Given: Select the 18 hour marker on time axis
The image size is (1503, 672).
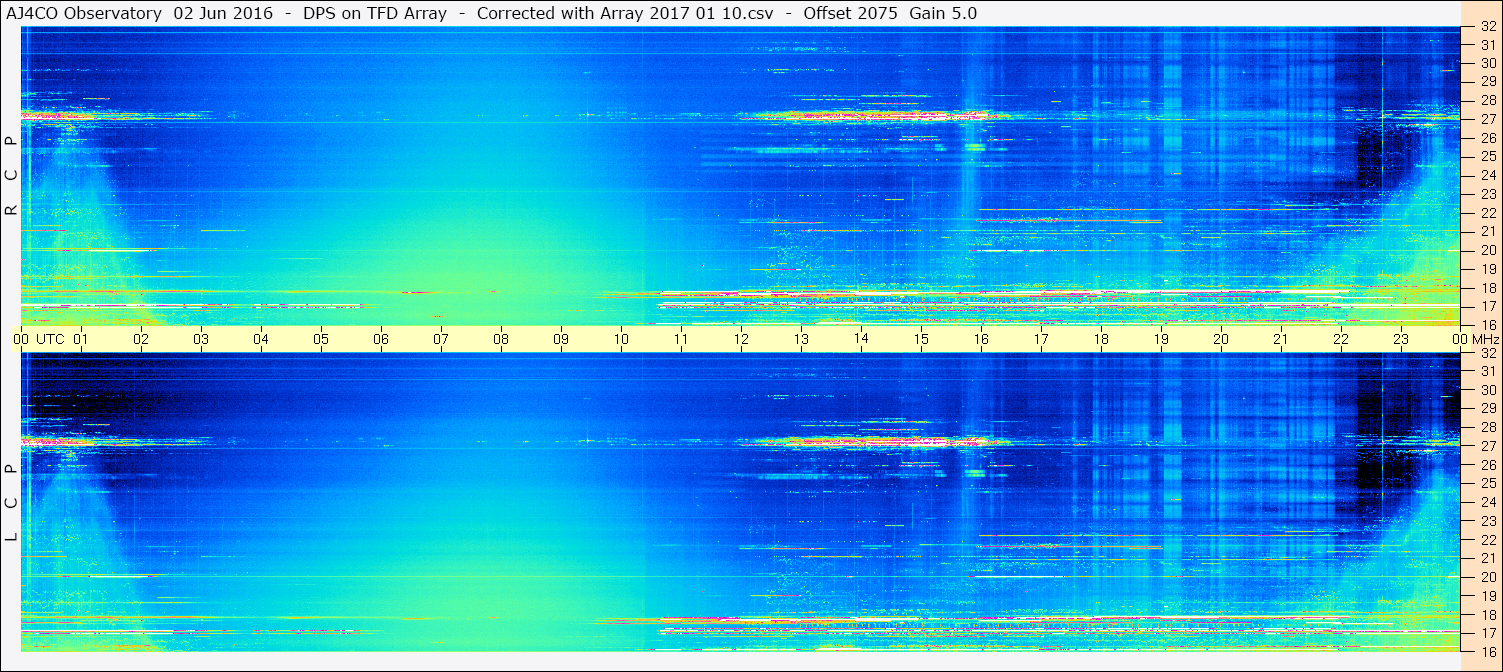Looking at the screenshot, I should pos(1101,339).
